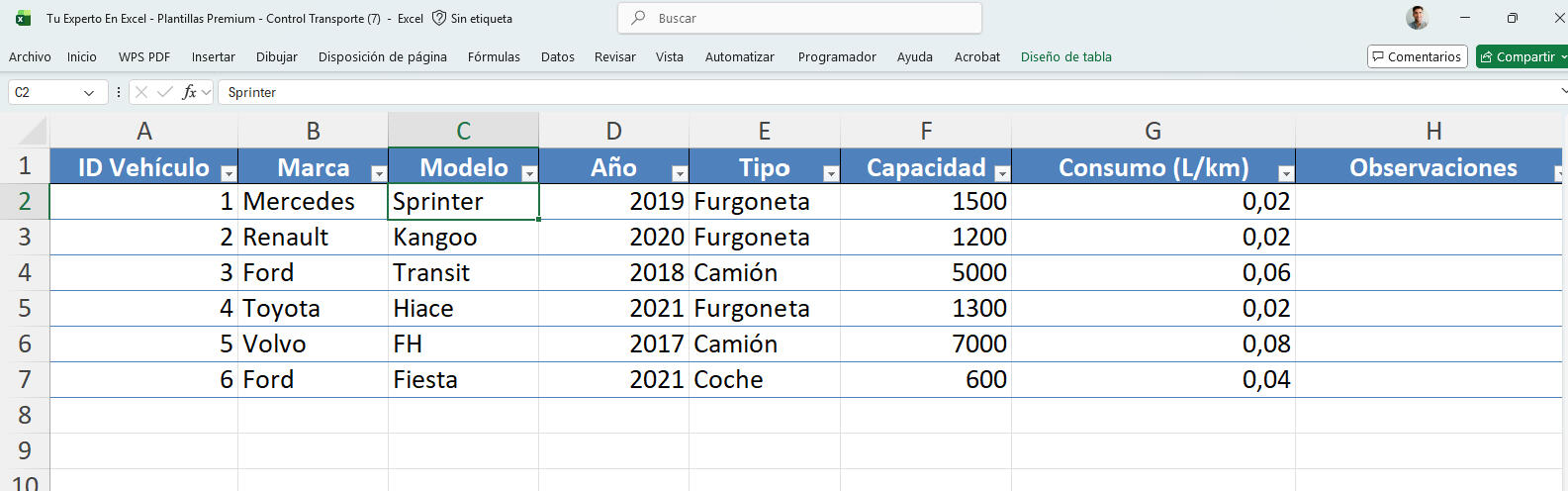The image size is (1568, 491).
Task: Expand the Name Box dropdown arrow
Action: tap(89, 92)
